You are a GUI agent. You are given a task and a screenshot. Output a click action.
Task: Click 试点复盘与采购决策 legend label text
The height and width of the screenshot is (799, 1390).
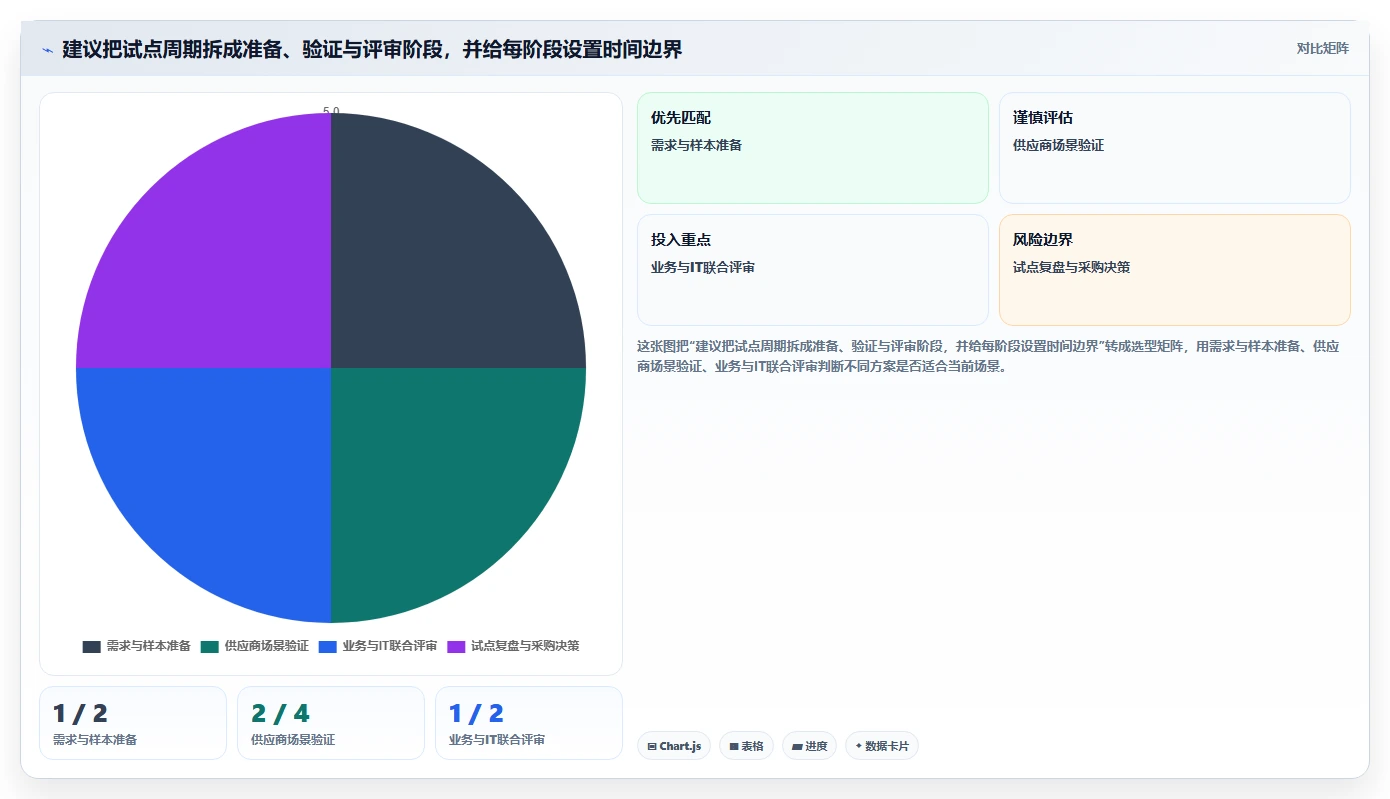pyautogui.click(x=525, y=646)
